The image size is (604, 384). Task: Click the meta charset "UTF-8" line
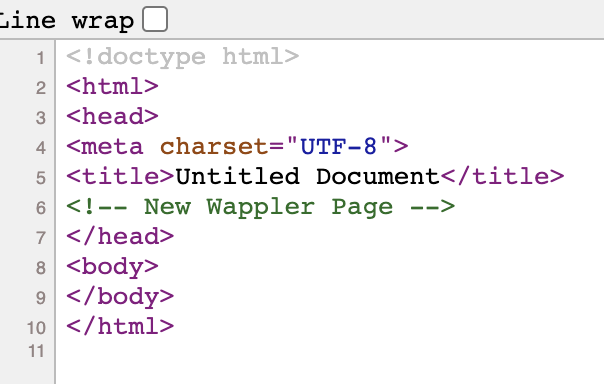(237, 146)
